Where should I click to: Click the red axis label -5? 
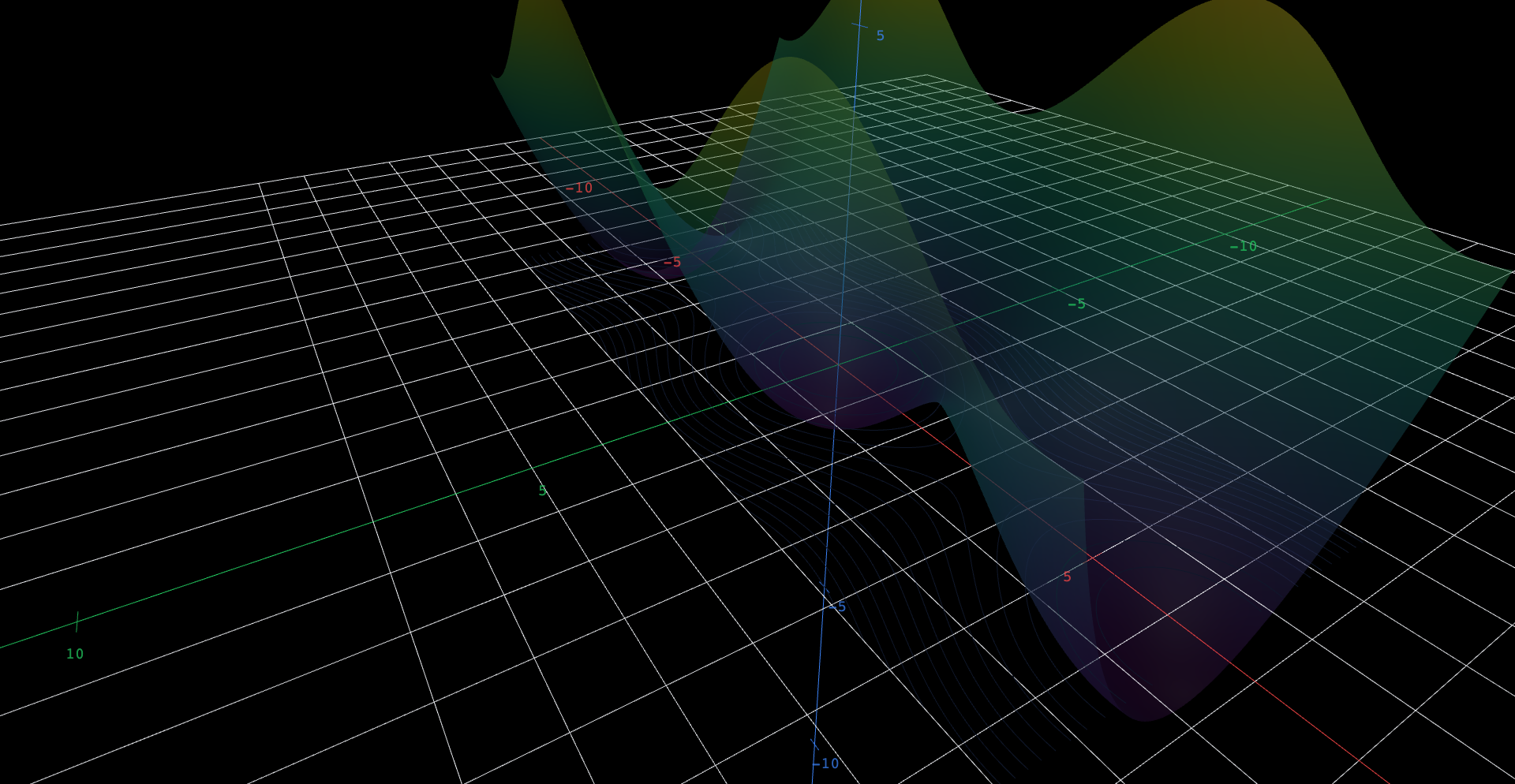(672, 262)
